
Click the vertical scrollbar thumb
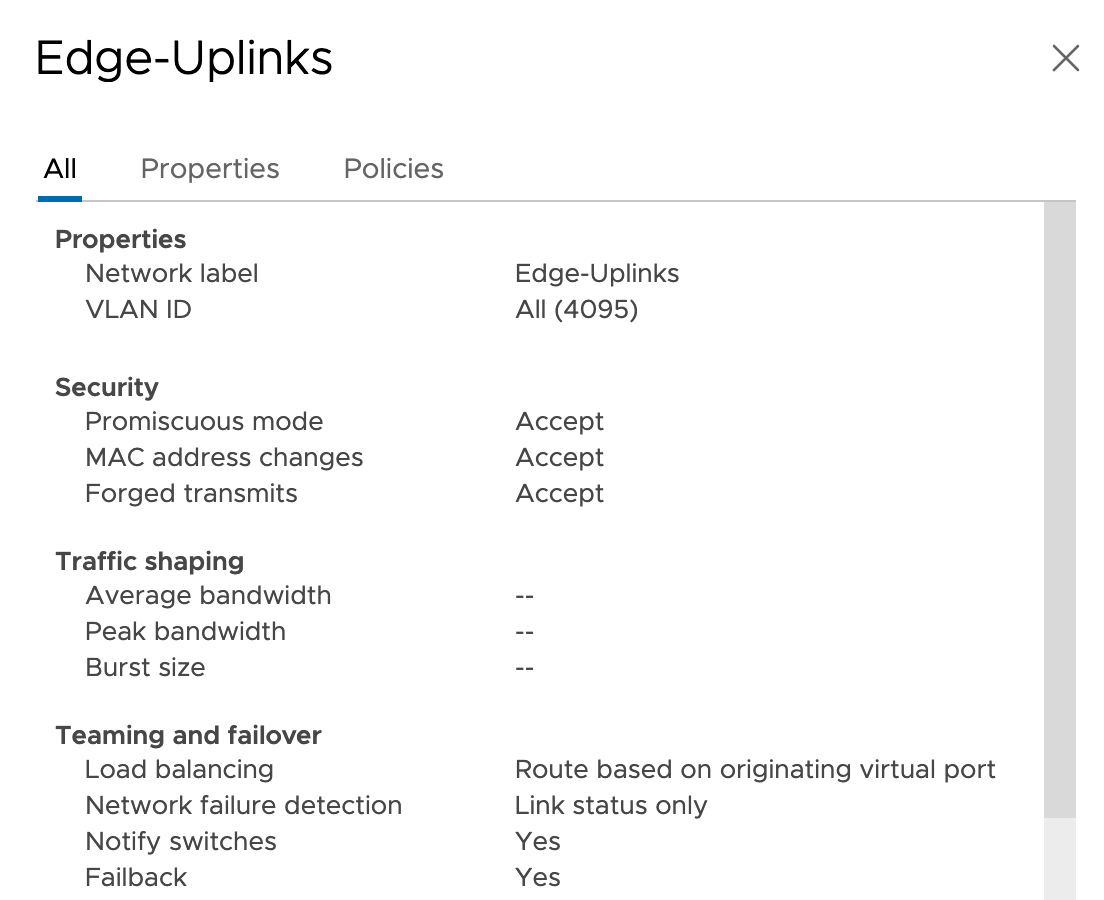(1060, 509)
